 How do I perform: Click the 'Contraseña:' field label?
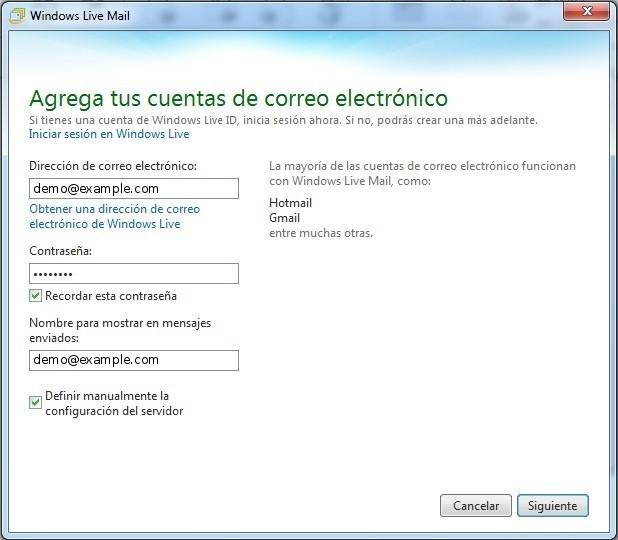tap(61, 251)
